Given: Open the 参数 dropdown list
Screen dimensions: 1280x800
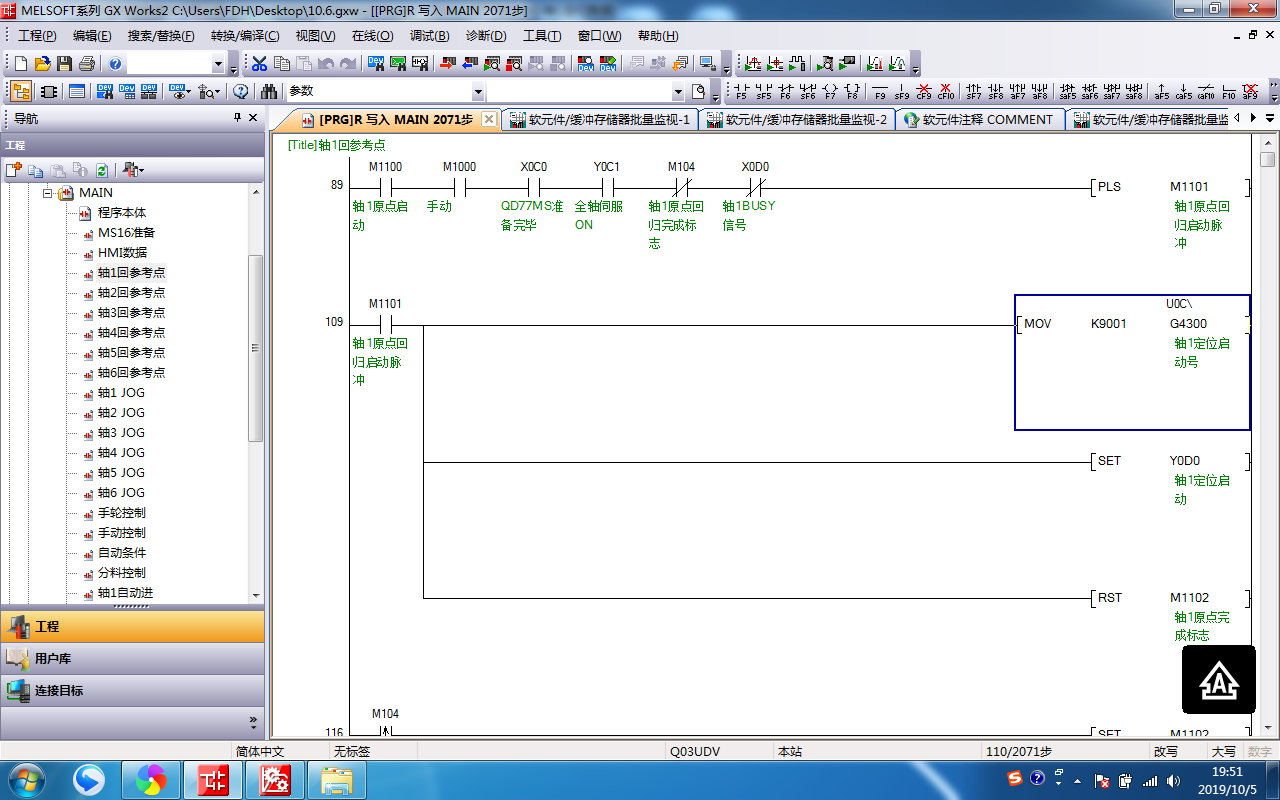Looking at the screenshot, I should coord(478,92).
